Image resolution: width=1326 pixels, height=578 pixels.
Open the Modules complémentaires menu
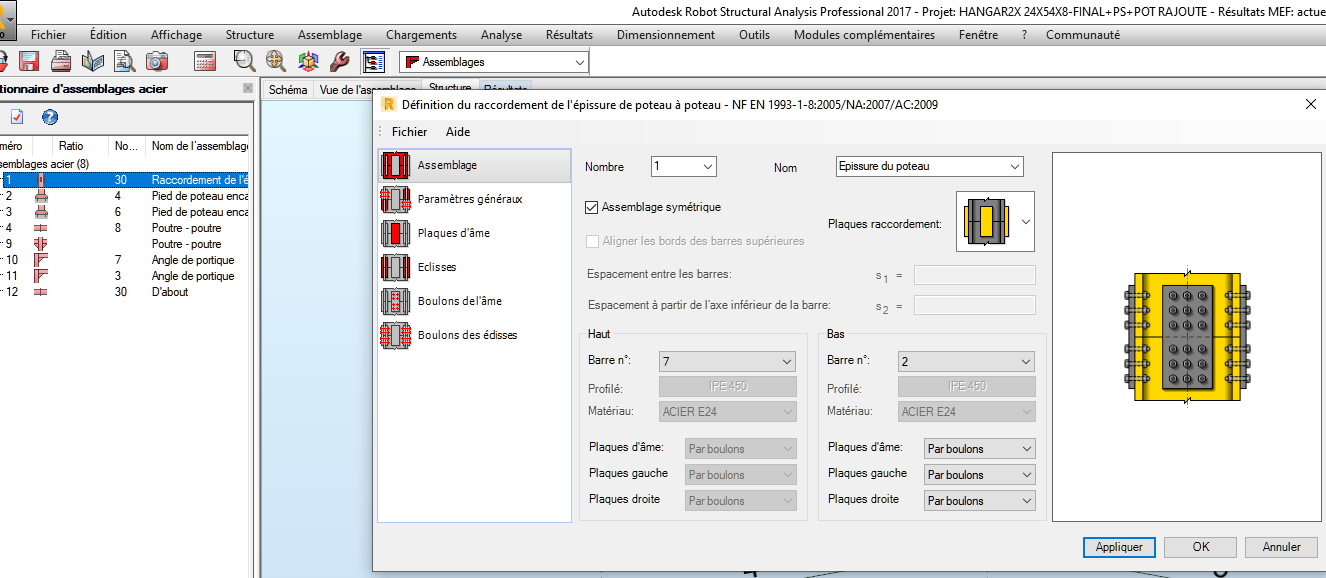pos(864,35)
